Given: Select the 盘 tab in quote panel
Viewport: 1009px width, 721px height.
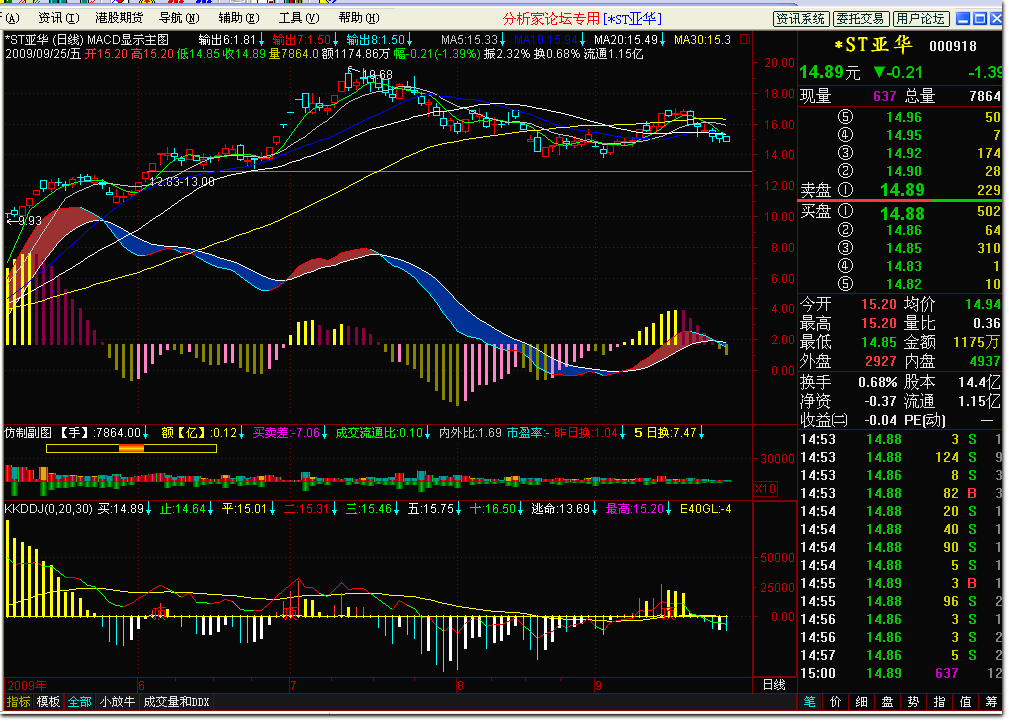Looking at the screenshot, I should [x=887, y=702].
